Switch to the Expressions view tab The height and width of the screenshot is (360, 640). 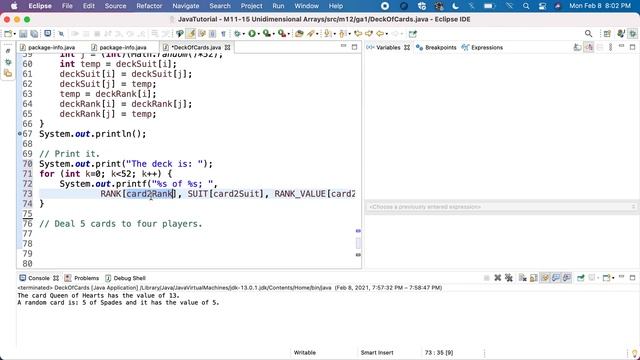click(482, 47)
